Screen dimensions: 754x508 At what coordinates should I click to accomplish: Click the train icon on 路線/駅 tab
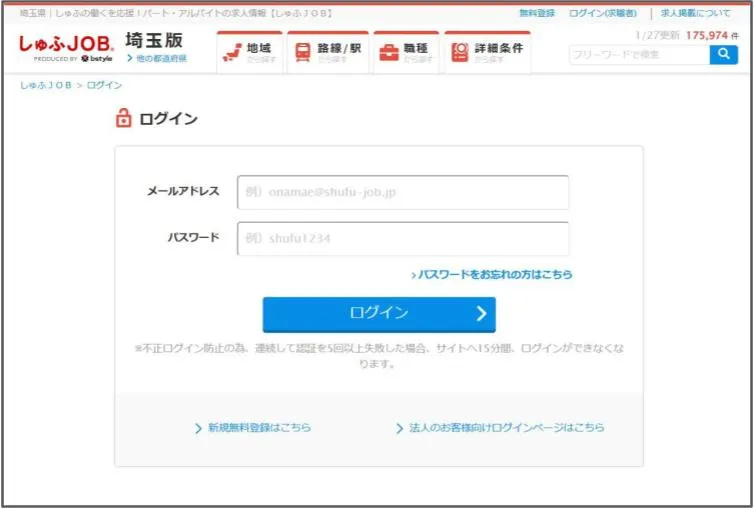pos(302,52)
